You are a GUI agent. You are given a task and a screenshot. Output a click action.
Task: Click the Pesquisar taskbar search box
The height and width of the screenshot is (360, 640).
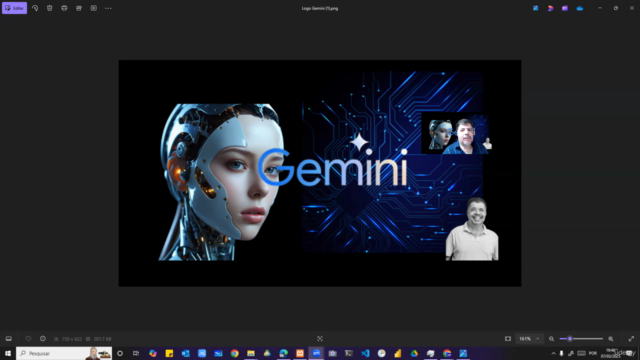coord(64,353)
